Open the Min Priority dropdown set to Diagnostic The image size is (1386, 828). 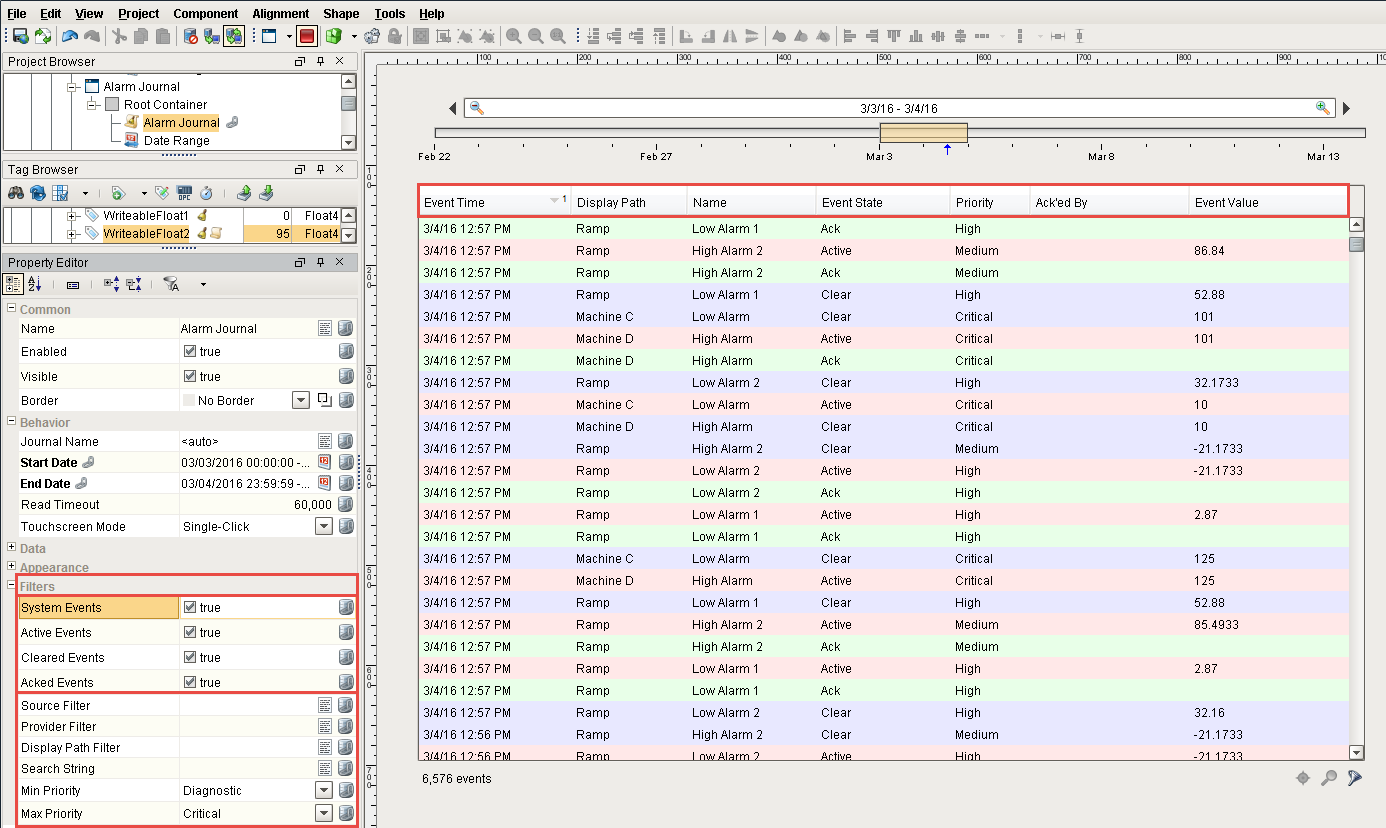coord(325,790)
